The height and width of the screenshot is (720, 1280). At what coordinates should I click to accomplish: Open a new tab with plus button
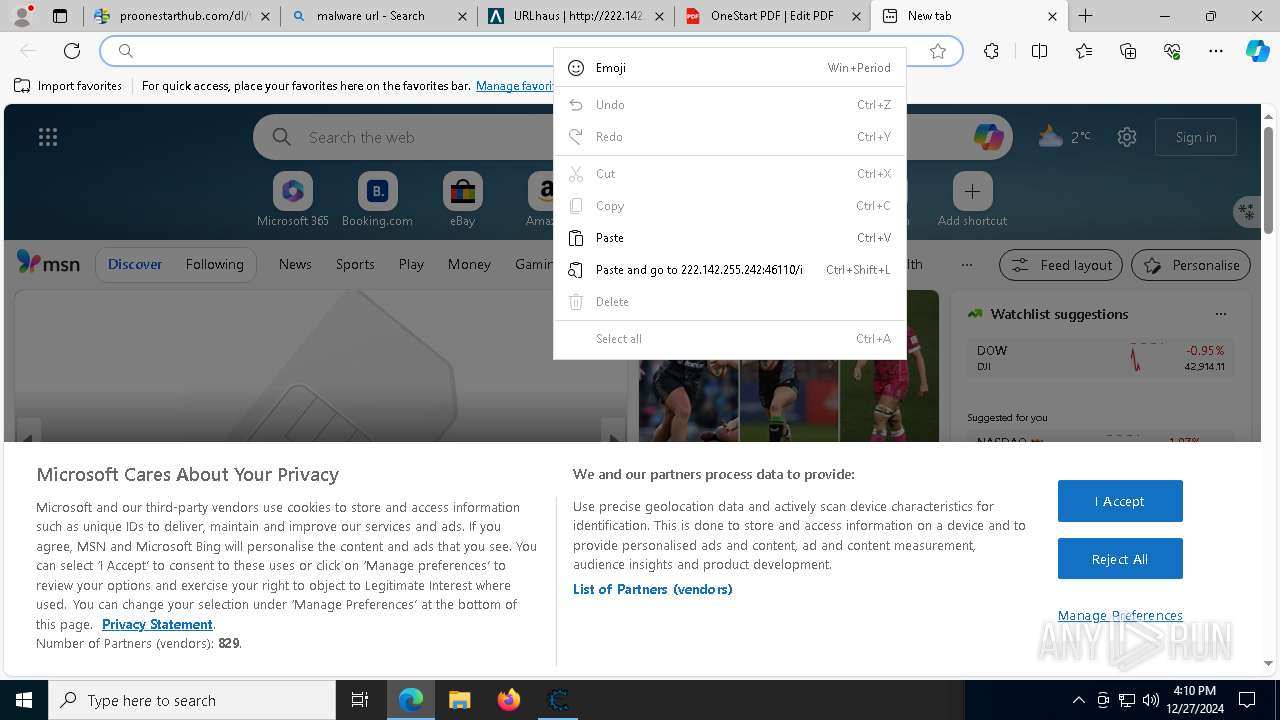[1086, 16]
